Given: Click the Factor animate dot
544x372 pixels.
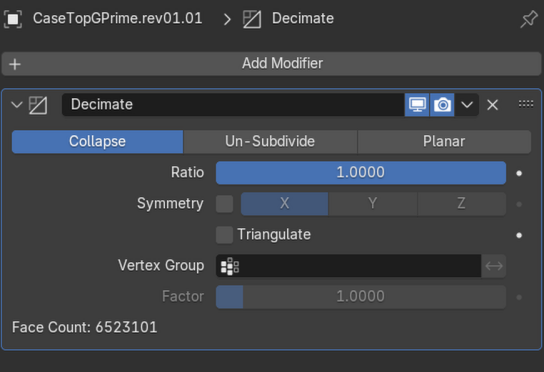Looking at the screenshot, I should pos(519,297).
